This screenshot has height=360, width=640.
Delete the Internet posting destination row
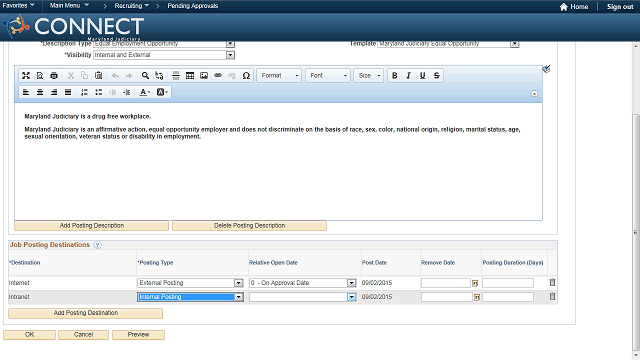pyautogui.click(x=552, y=282)
